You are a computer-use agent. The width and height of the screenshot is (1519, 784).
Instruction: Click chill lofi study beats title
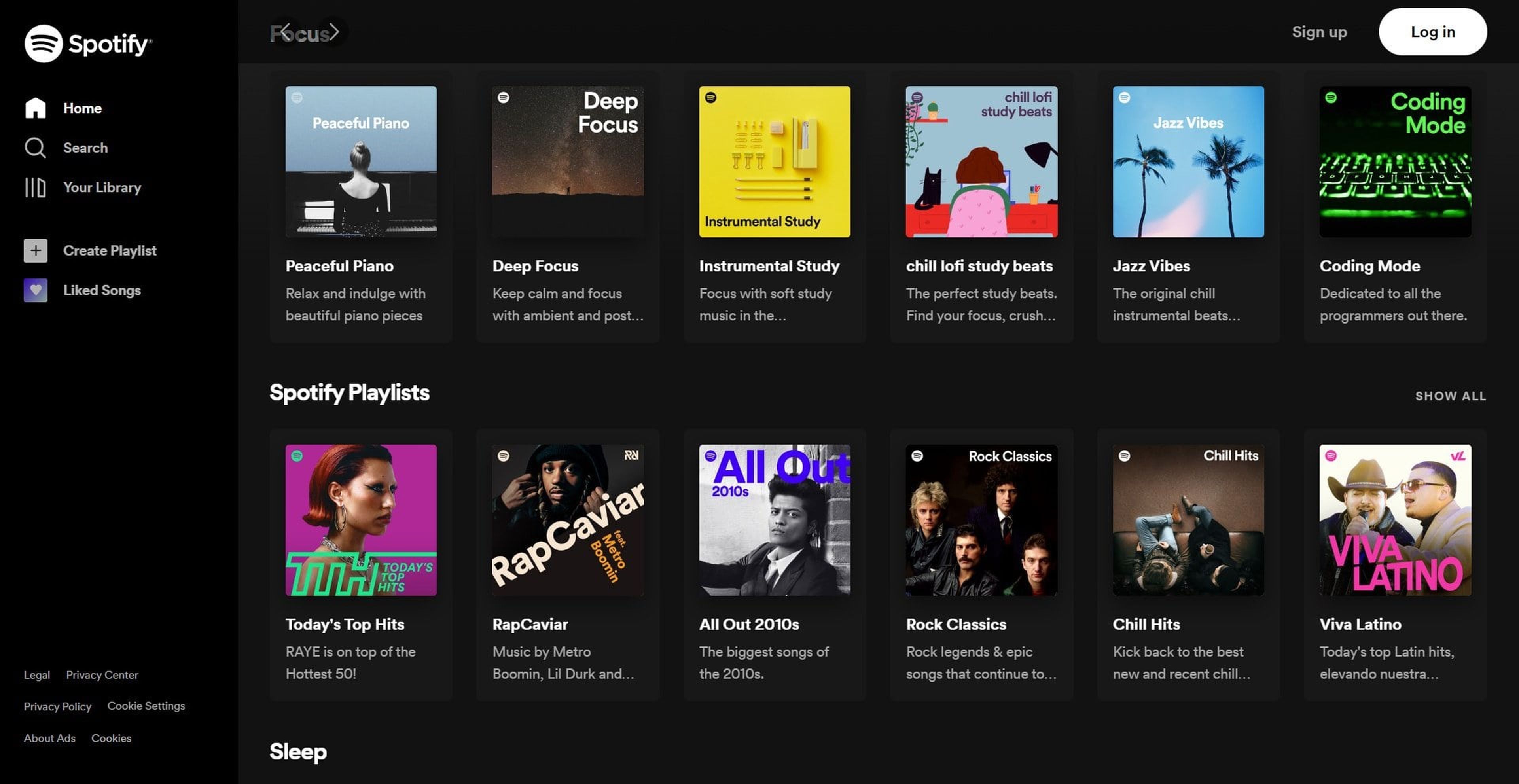[979, 266]
